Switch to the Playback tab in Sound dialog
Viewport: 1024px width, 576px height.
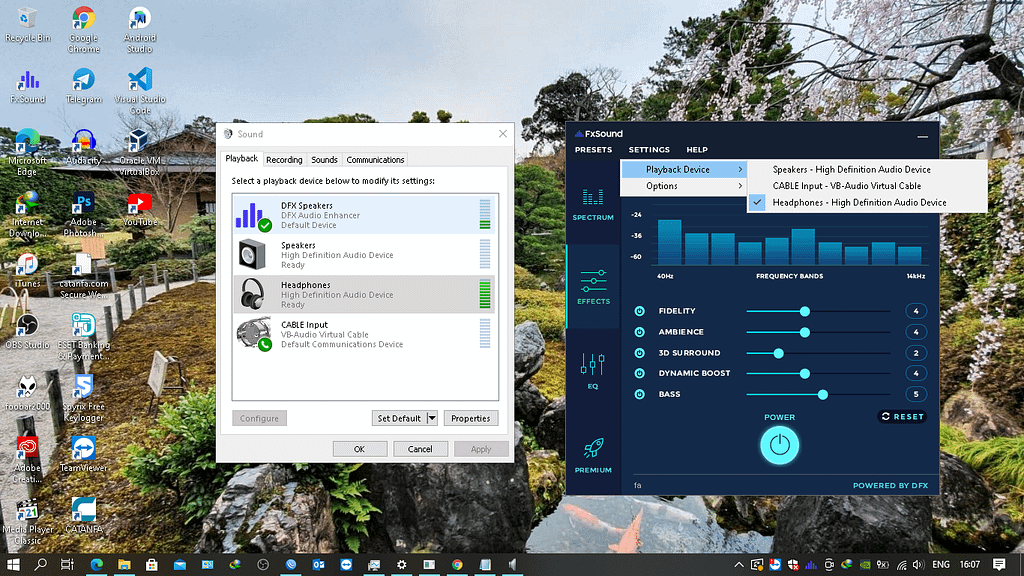[242, 159]
